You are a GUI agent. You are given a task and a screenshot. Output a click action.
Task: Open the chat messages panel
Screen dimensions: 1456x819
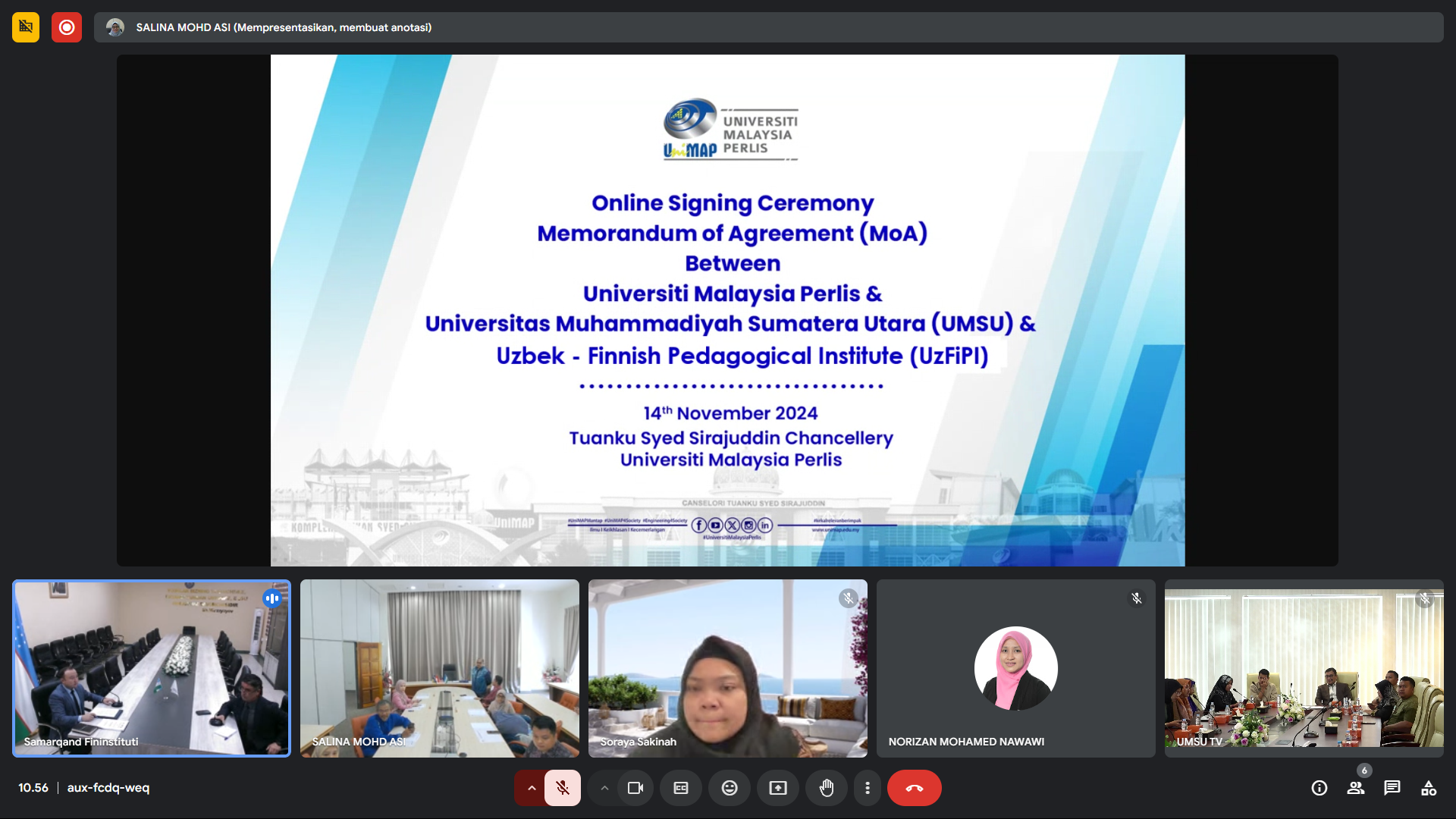coord(1392,788)
